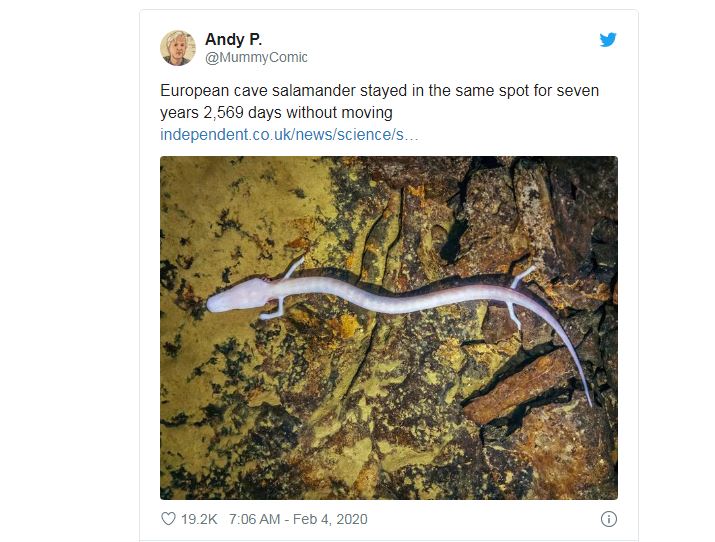The width and height of the screenshot is (715, 542).
Task: Open the Andy P. display name
Action: click(233, 39)
